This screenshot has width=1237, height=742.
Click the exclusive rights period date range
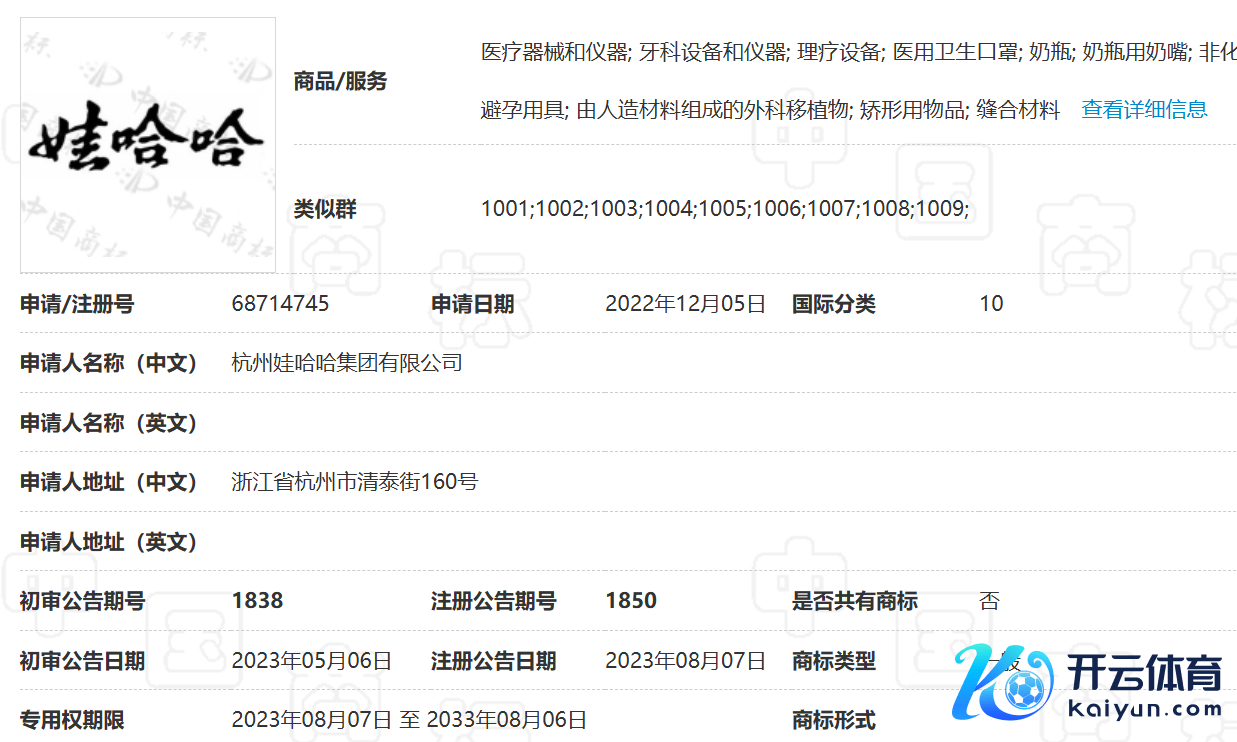tap(409, 720)
